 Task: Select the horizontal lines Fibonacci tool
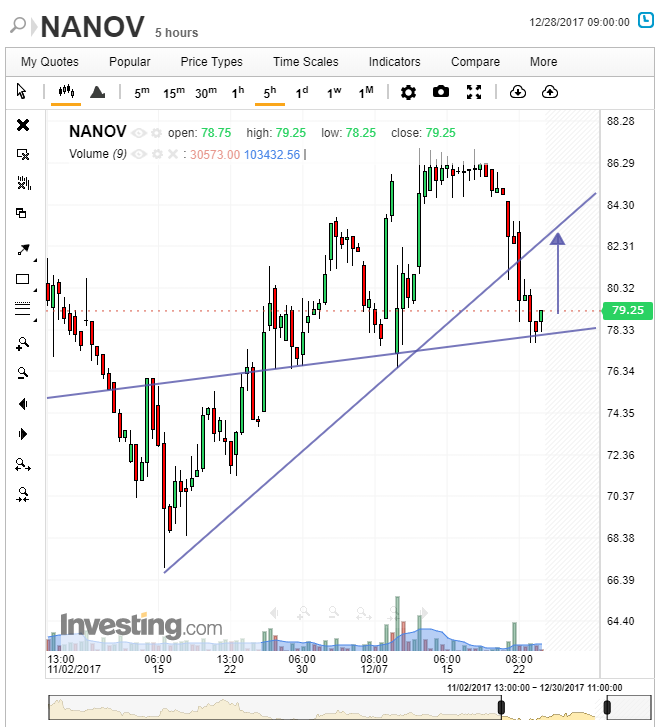pos(22,308)
